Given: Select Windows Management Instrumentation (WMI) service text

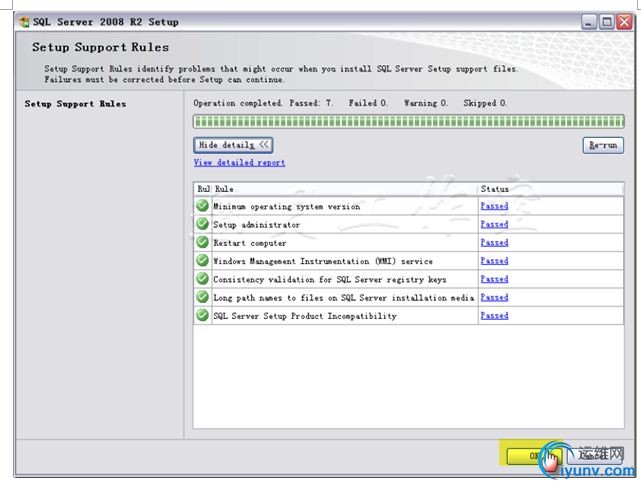Looking at the screenshot, I should pyautogui.click(x=323, y=261).
